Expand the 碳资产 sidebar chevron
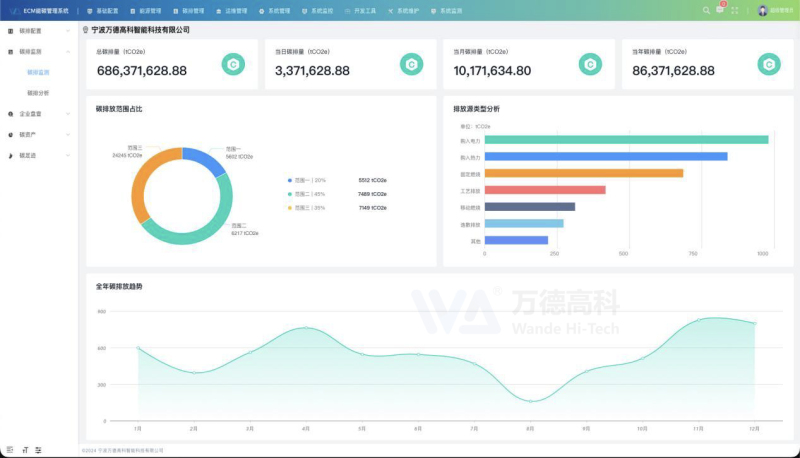 coord(68,135)
